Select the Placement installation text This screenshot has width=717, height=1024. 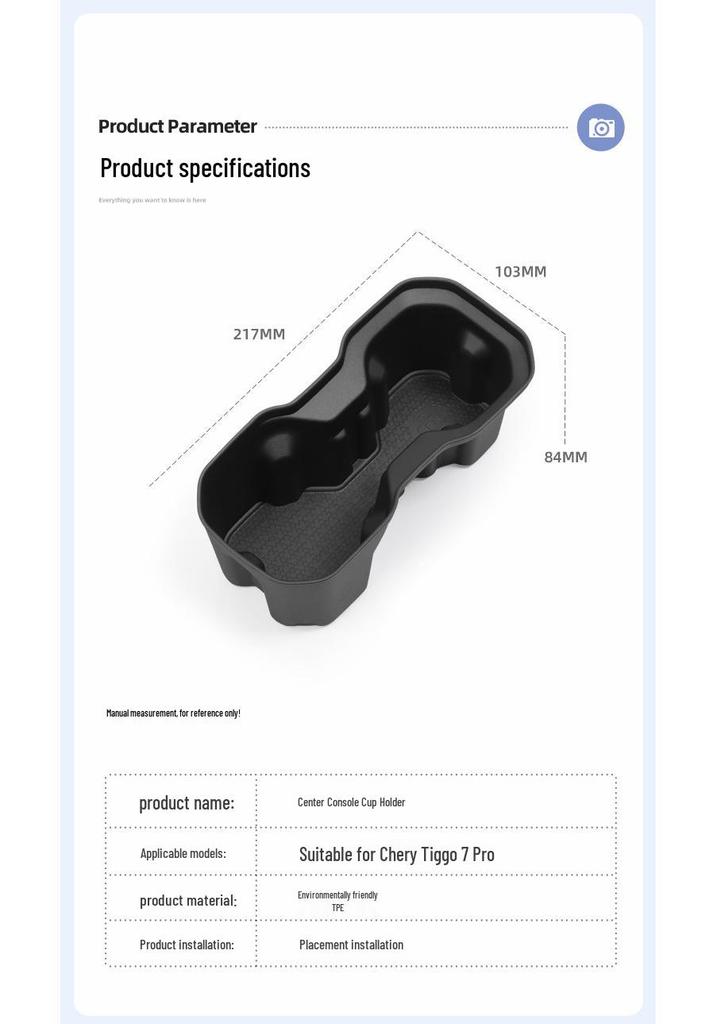[351, 944]
